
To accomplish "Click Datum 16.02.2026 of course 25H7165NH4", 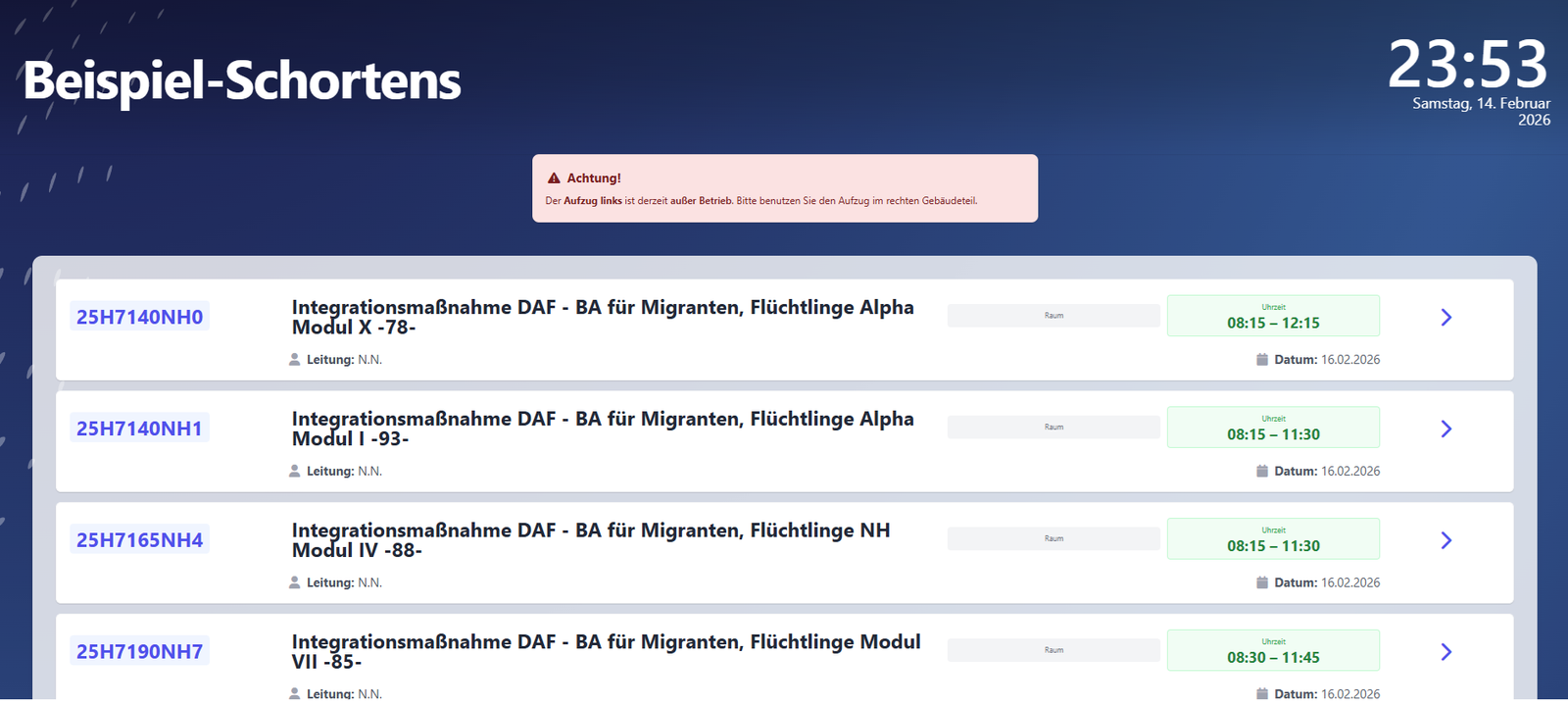I will tap(1327, 582).
